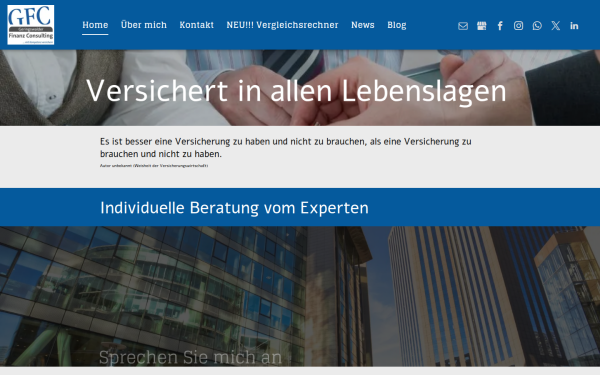Screen dimensions: 600x375
Task: Go to the Home menu item
Action: tap(95, 25)
